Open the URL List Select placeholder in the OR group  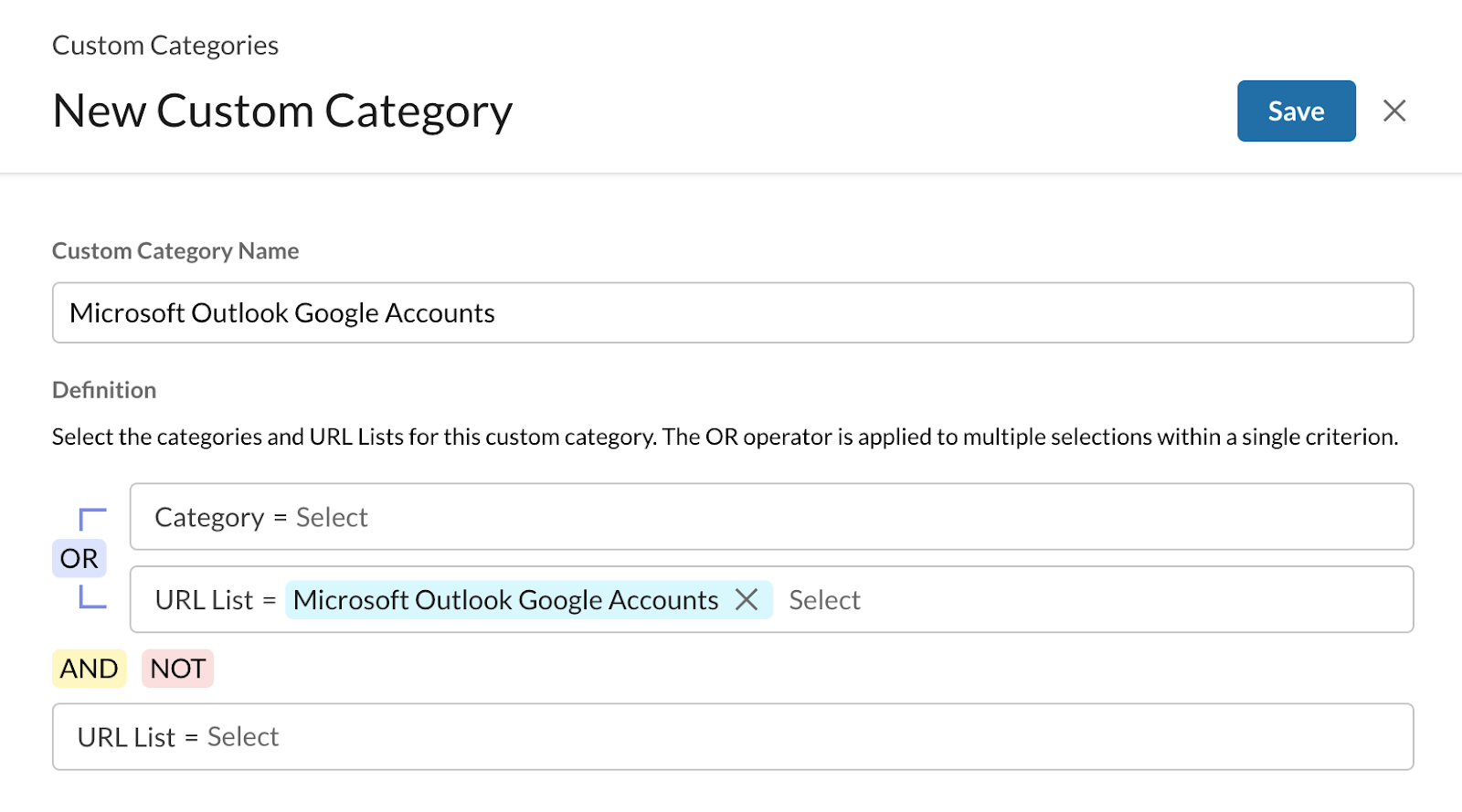click(x=824, y=600)
